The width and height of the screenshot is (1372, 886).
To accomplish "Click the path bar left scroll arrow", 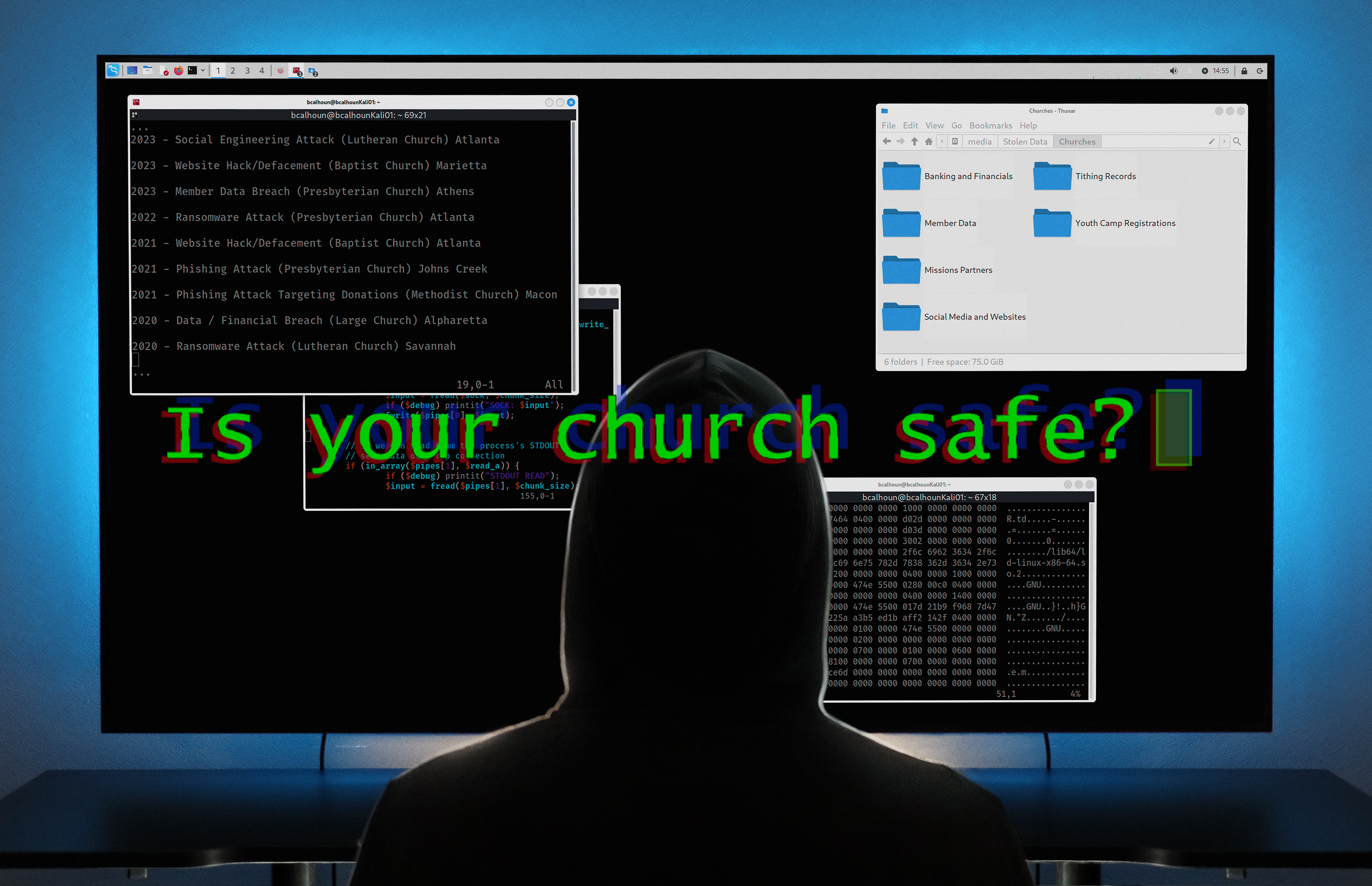I will 942,141.
